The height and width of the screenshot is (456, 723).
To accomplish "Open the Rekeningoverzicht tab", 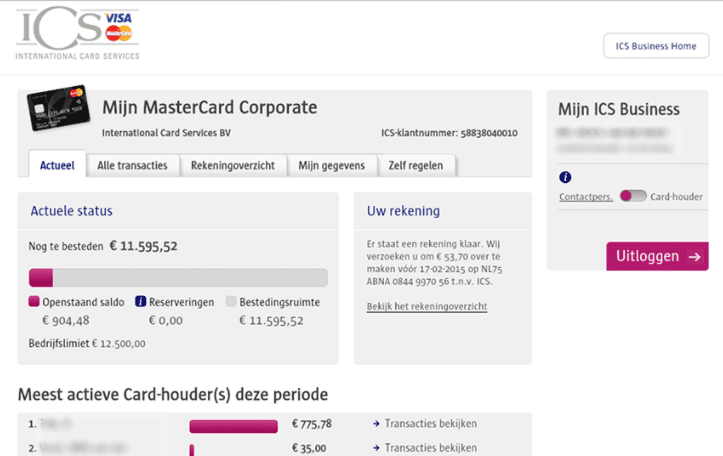I will (x=233, y=166).
